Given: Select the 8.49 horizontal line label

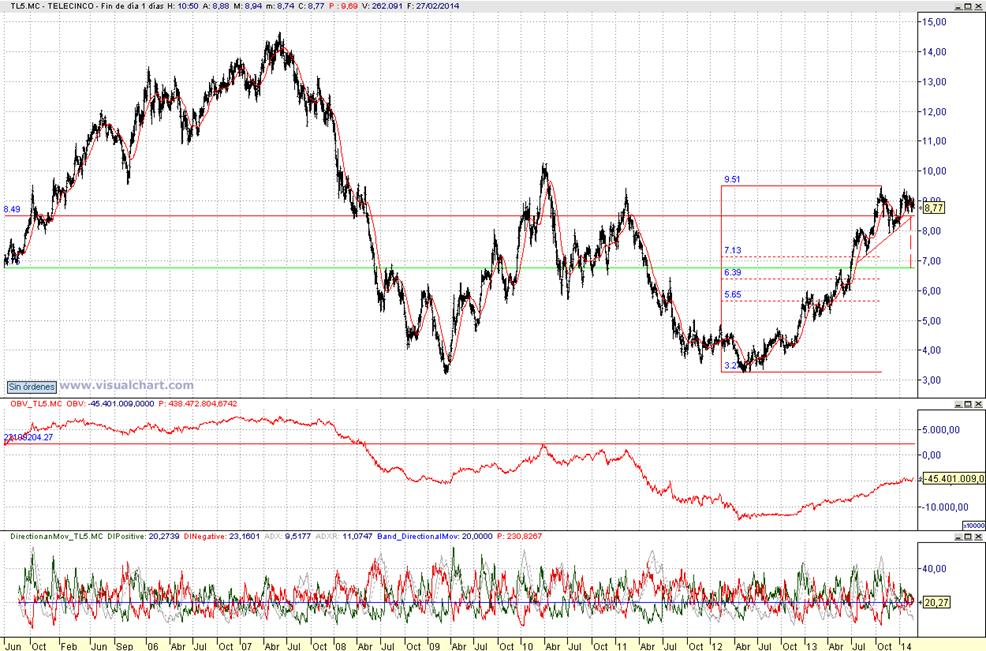Looking at the screenshot, I should pyautogui.click(x=11, y=209).
